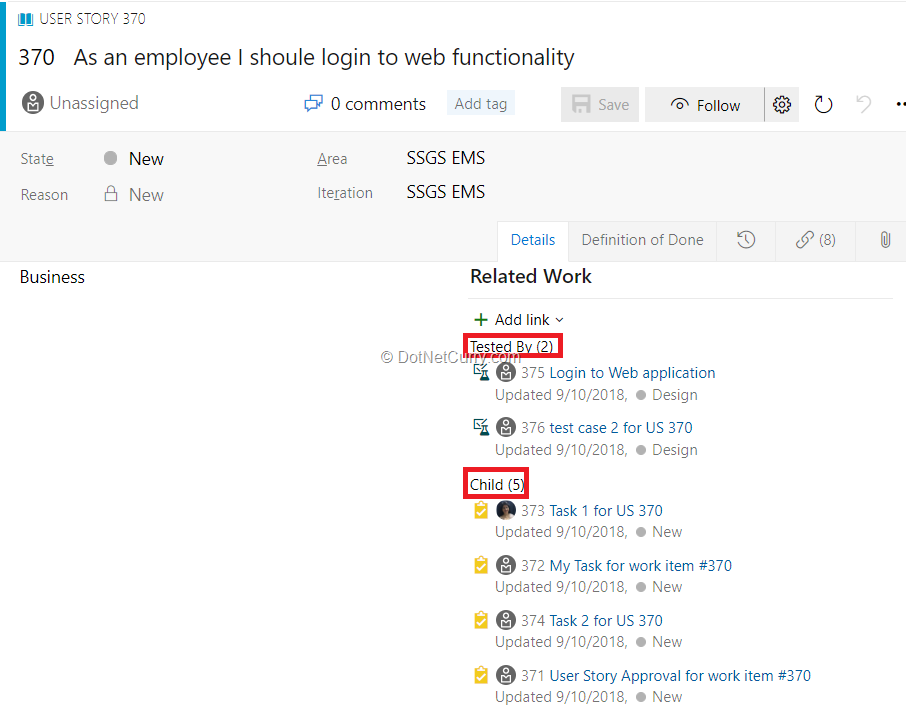Click the Add tag field

pos(481,104)
